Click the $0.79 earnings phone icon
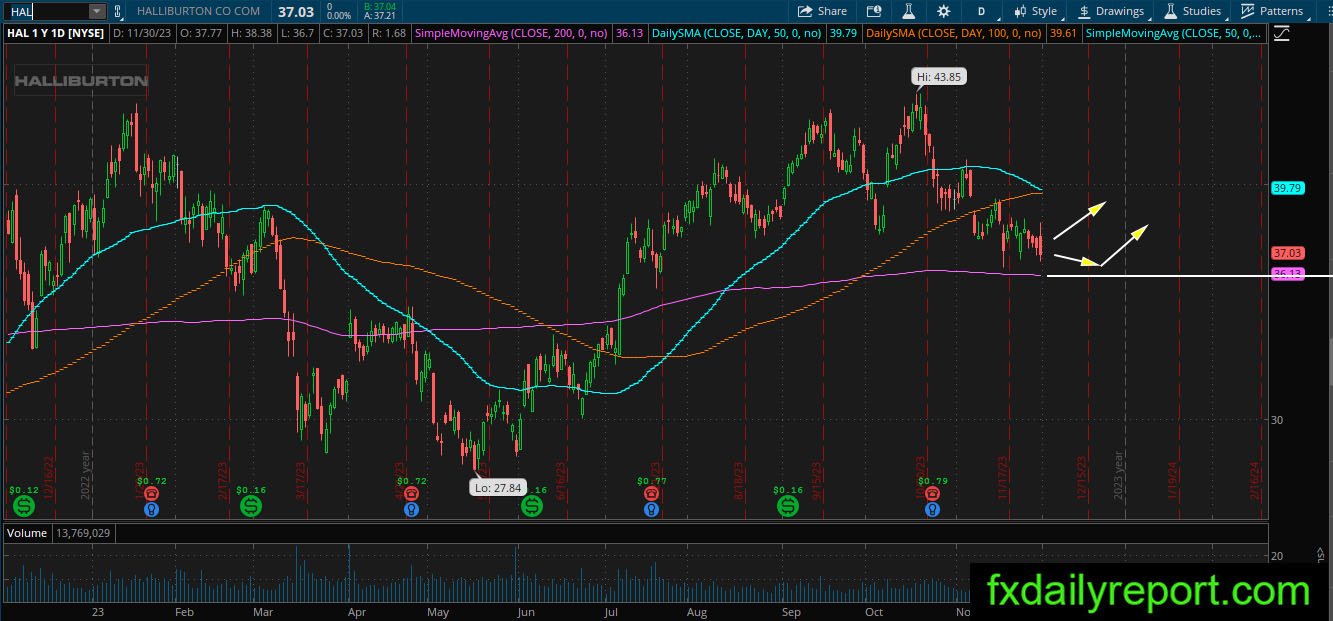The width and height of the screenshot is (1333, 621). [932, 494]
